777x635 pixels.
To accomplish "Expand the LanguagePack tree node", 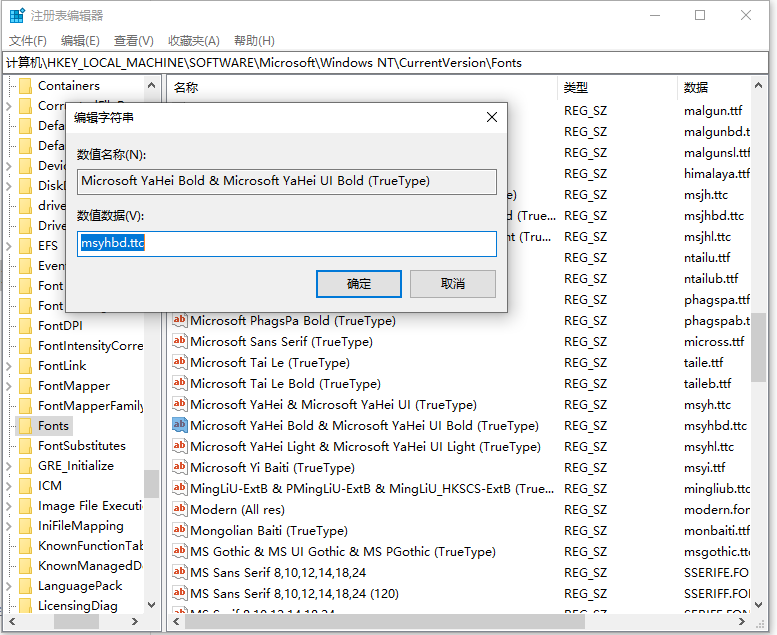I will [x=9, y=586].
